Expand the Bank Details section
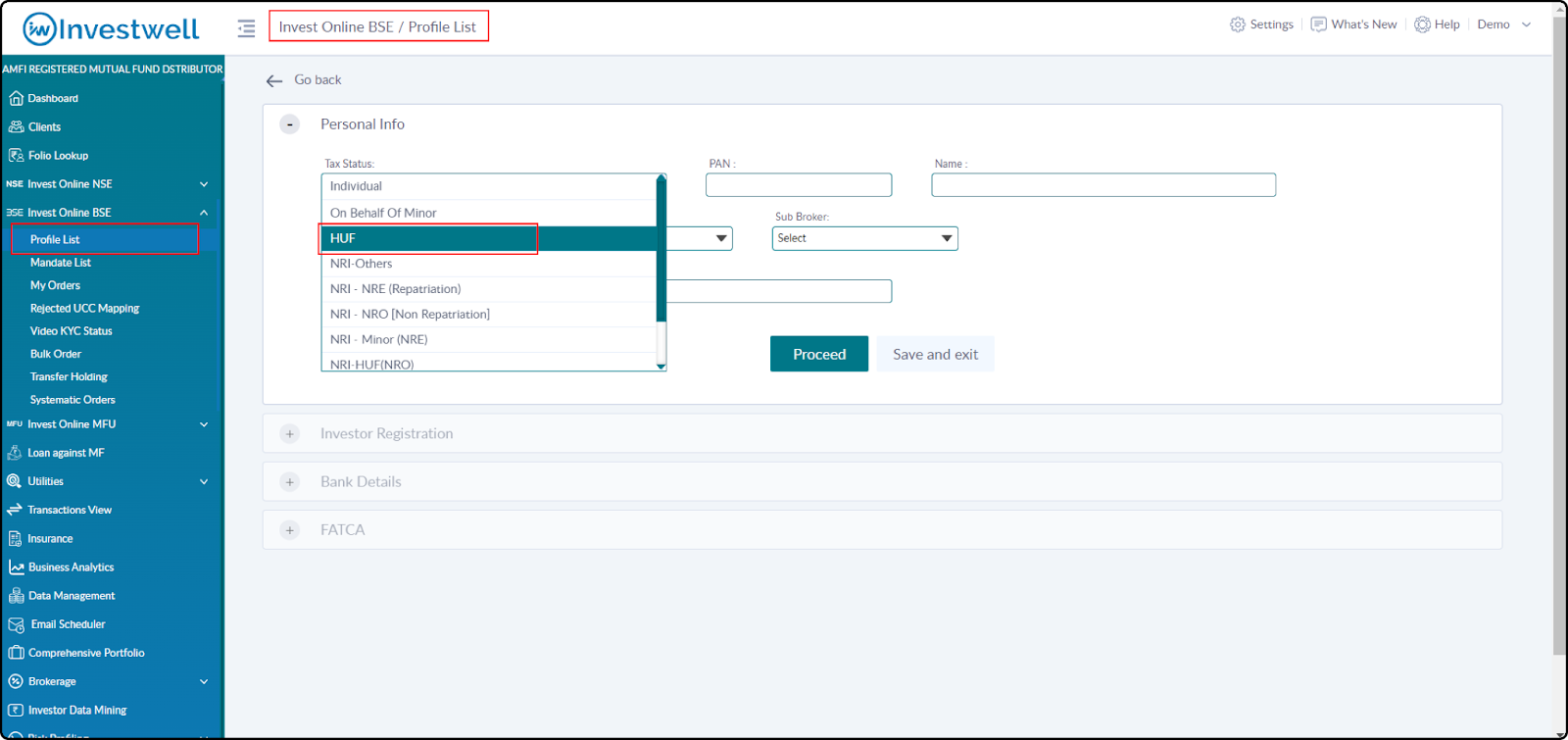This screenshot has height=740, width=1568. tap(289, 481)
